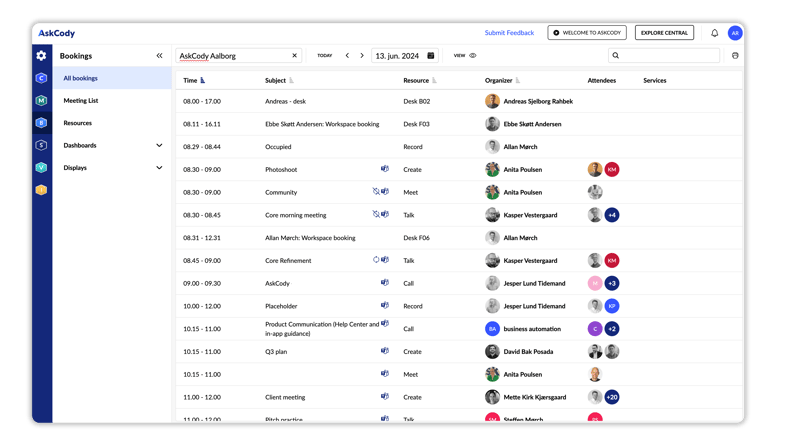Click the Submit Feedback link

coord(509,33)
